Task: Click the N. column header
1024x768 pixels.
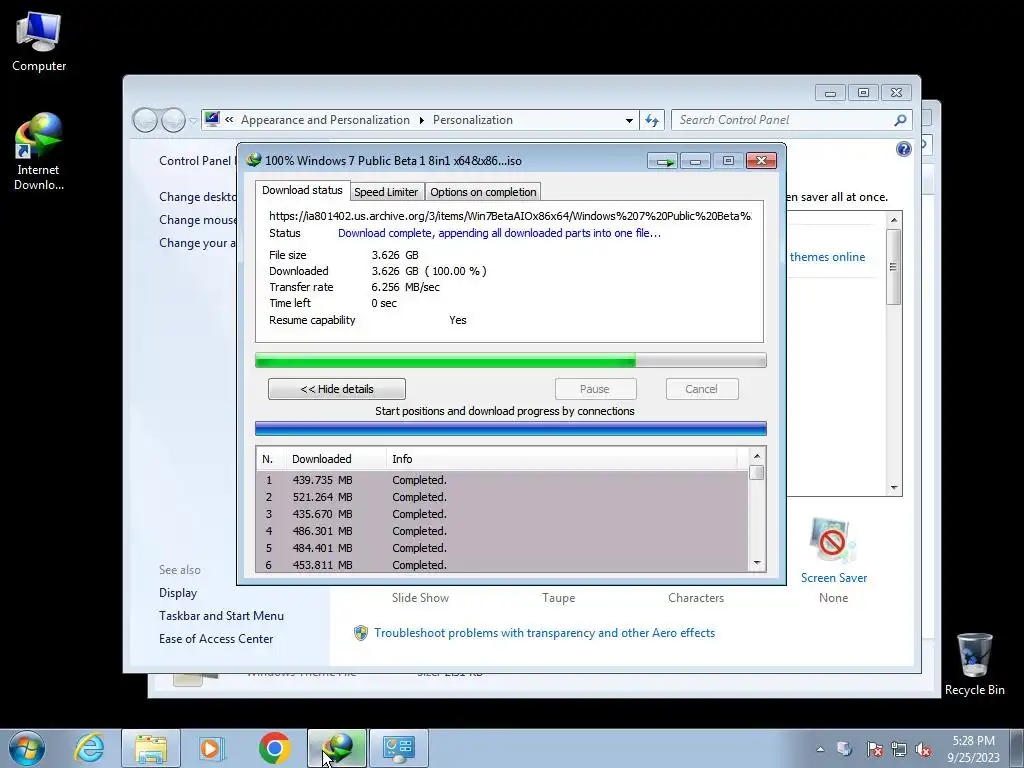Action: 271,459
